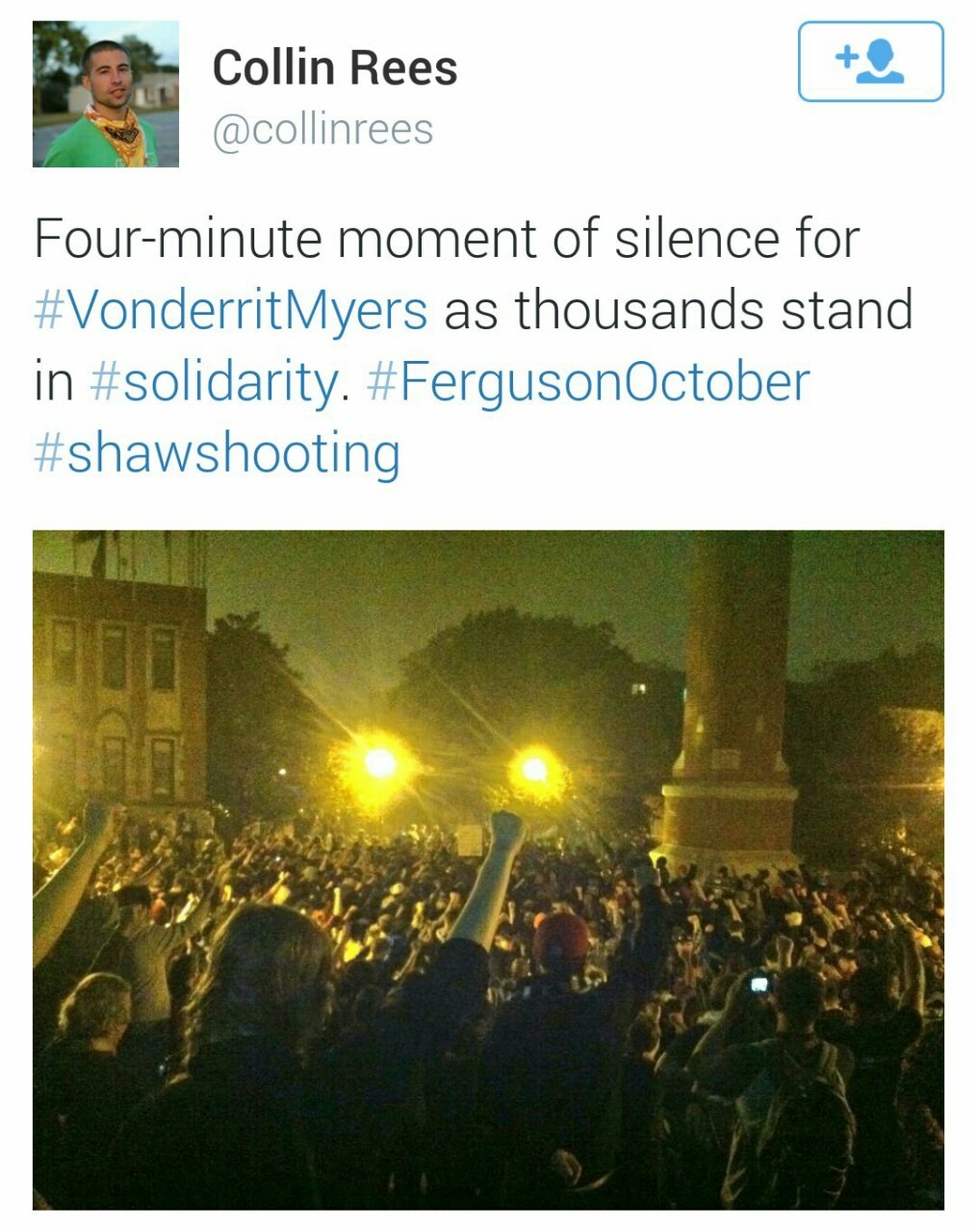This screenshot has width=977, height=1232.
Task: Open the Collin Rees display name
Action: coord(334,68)
